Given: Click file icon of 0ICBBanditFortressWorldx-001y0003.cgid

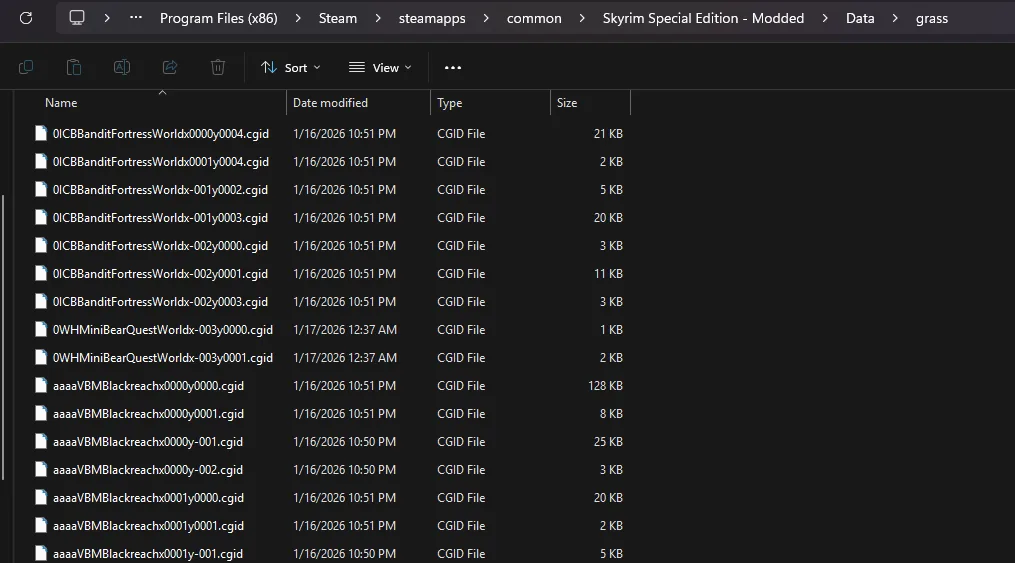Looking at the screenshot, I should point(41,217).
